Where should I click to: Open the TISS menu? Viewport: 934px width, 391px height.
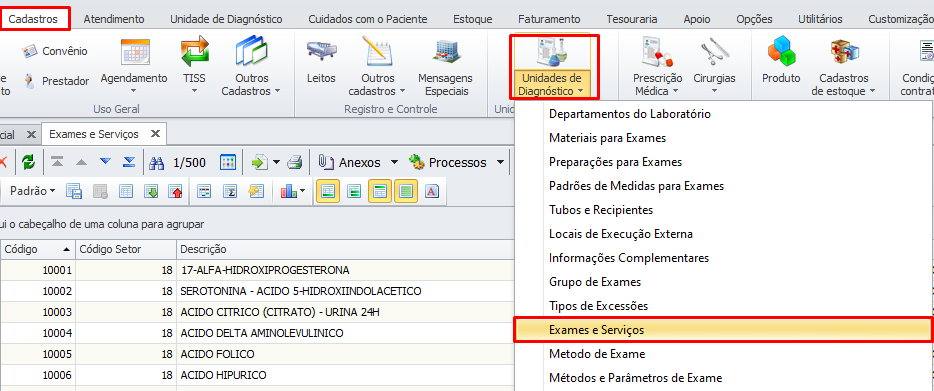(194, 66)
